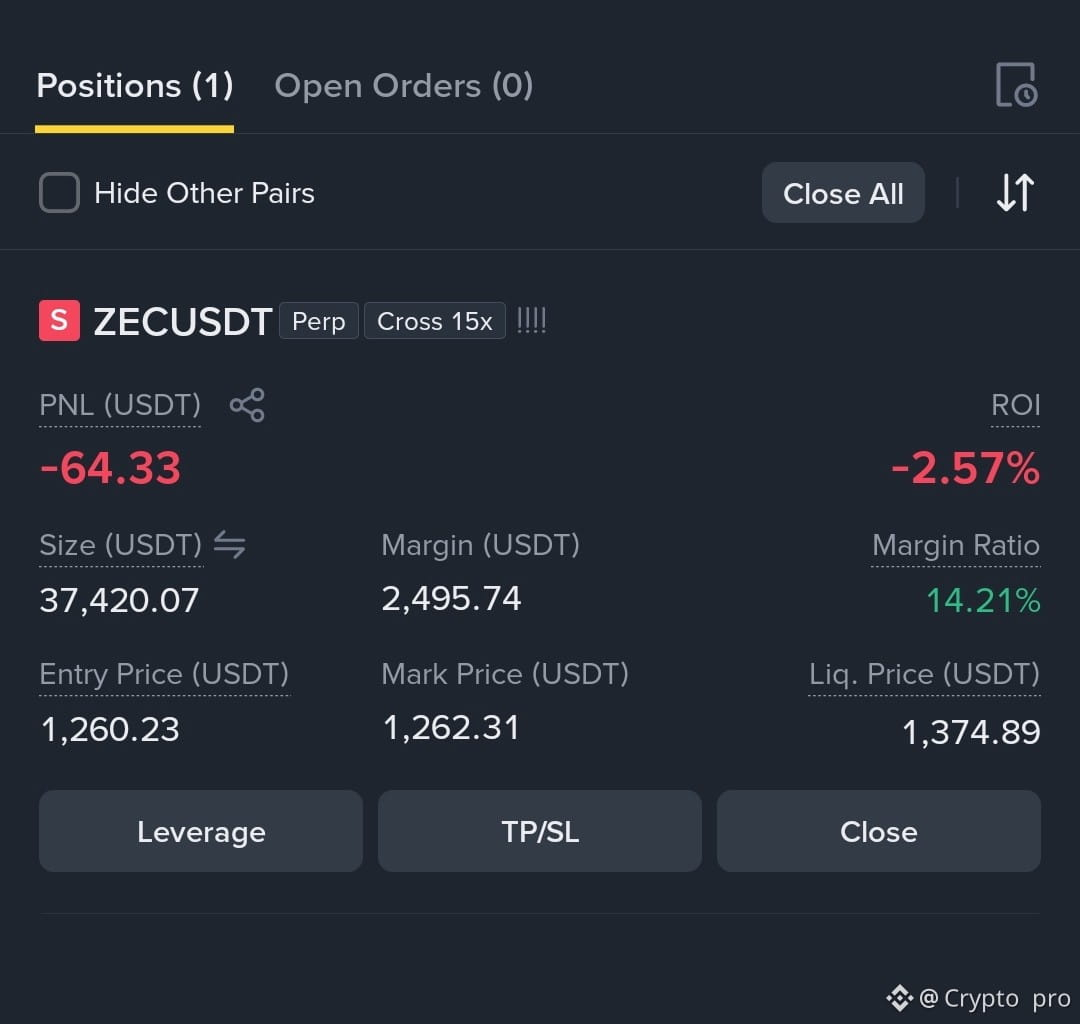
Task: Tap the ADL indicator bars next to Cross 15x
Action: [531, 321]
